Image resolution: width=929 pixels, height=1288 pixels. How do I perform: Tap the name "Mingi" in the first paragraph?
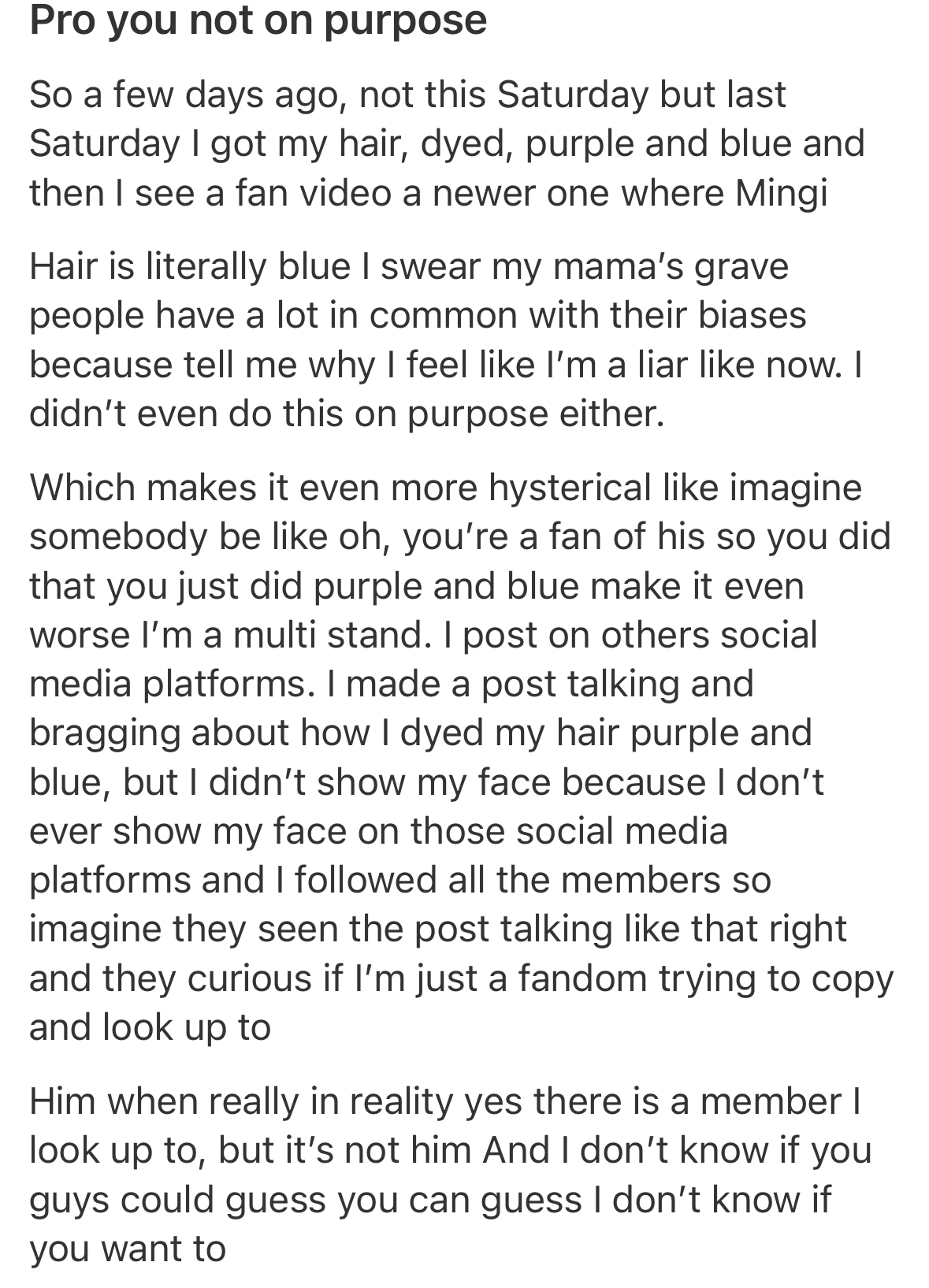[x=781, y=193]
